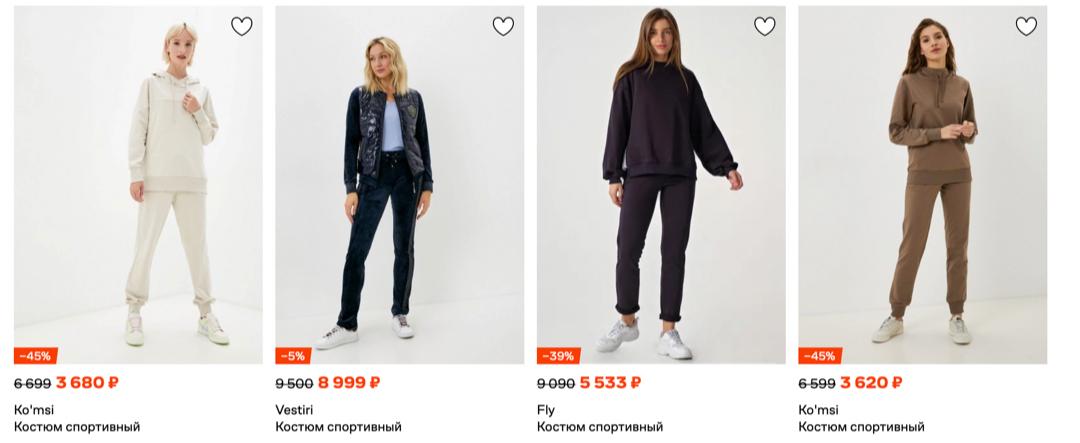Click the 3 680 ₽ discounted price
The image size is (1080, 443).
(87, 382)
